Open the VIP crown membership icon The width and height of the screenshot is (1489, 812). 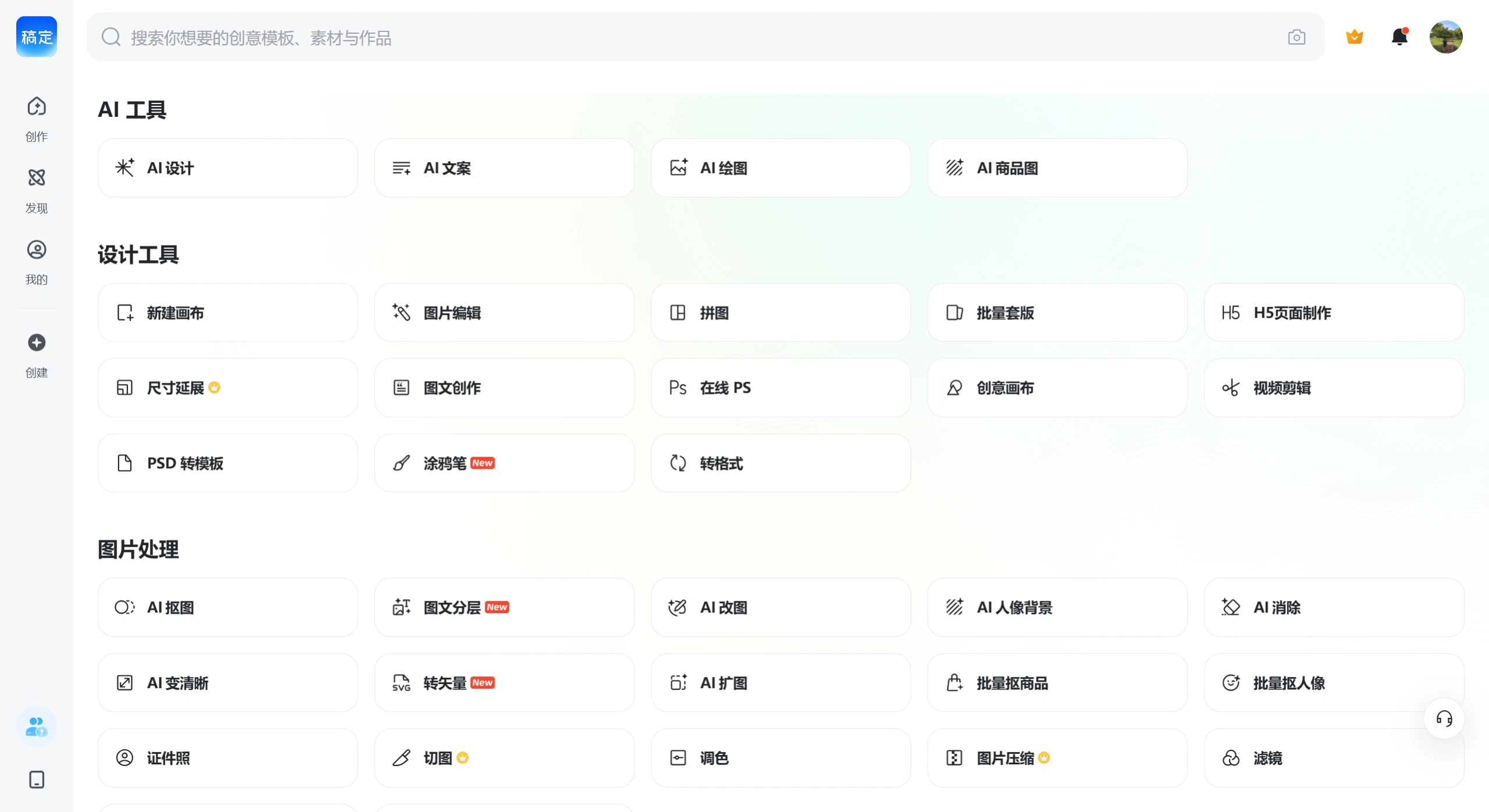pos(1354,37)
